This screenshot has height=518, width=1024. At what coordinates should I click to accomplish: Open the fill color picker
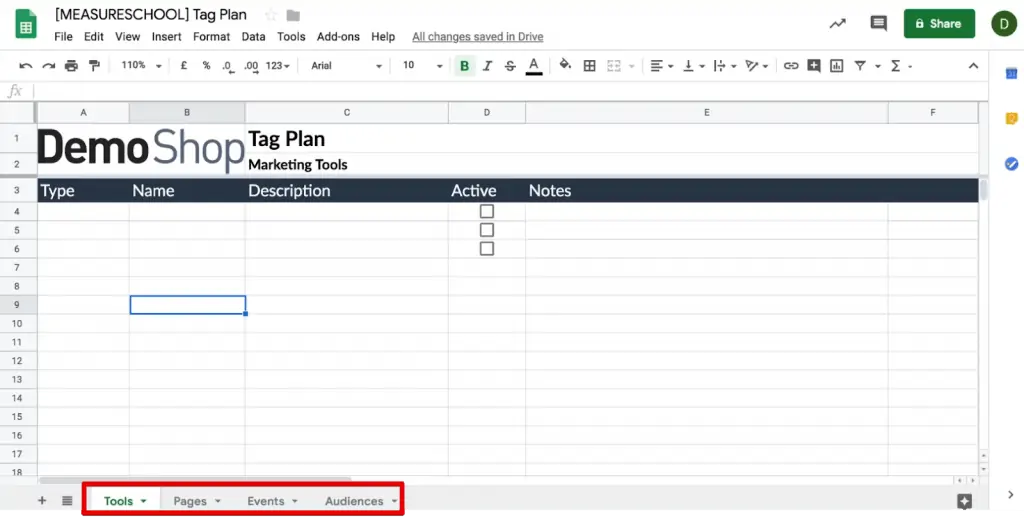coord(566,65)
